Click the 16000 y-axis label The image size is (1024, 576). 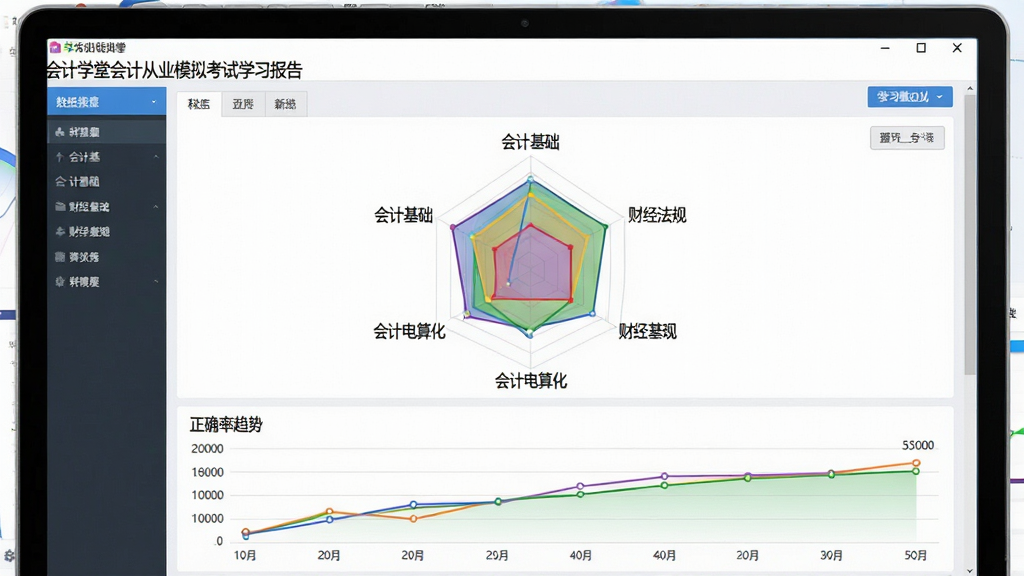(x=207, y=472)
